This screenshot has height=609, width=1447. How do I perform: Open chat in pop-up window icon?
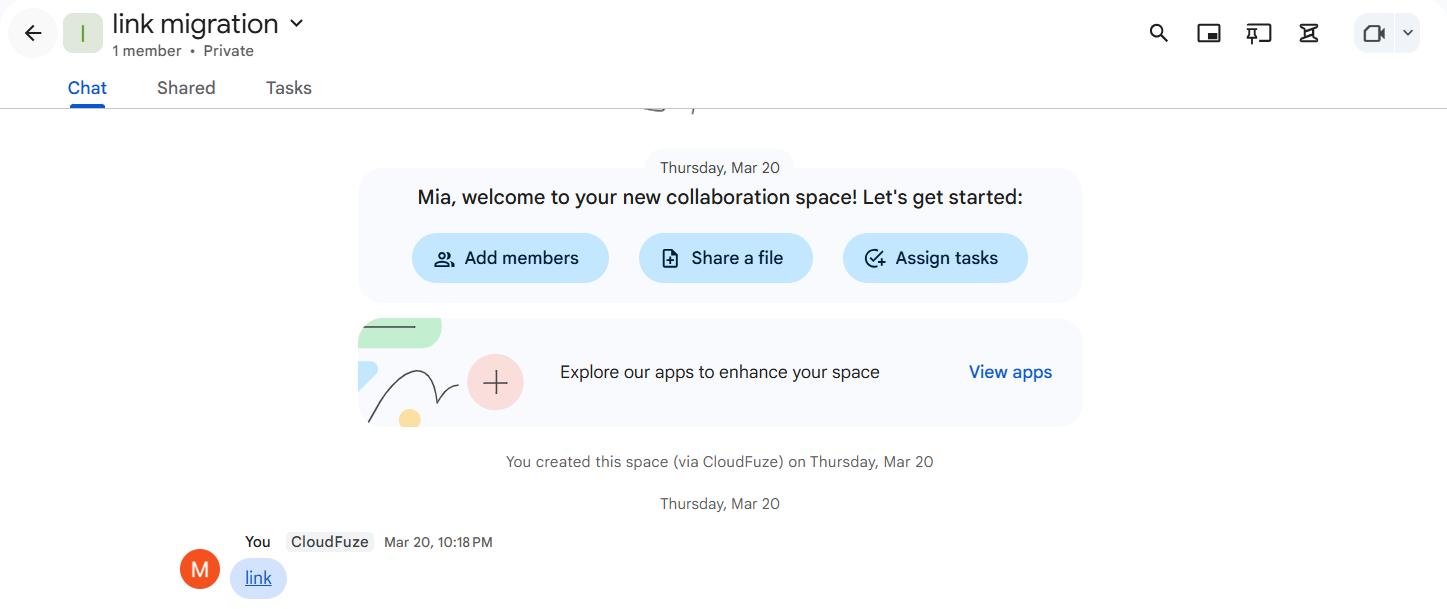[x=1209, y=33]
